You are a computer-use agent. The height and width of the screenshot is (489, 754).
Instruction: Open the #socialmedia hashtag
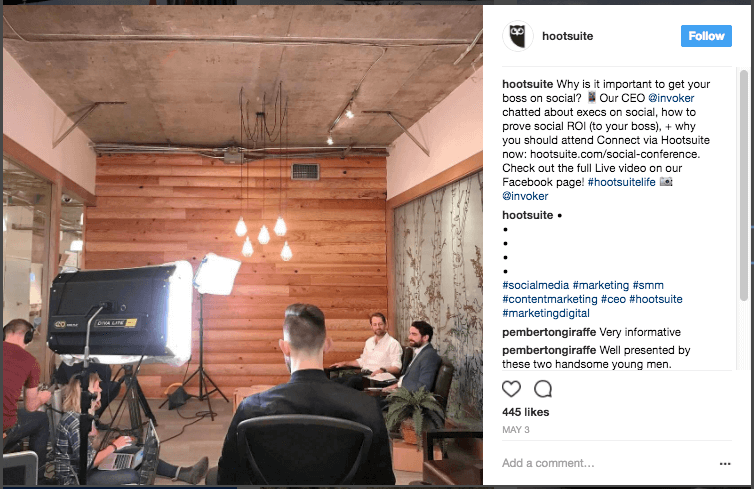tap(535, 285)
